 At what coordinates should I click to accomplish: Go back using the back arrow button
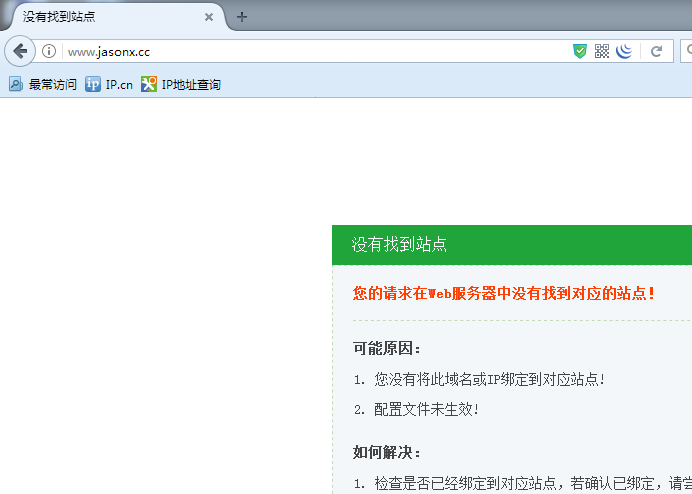(18, 51)
